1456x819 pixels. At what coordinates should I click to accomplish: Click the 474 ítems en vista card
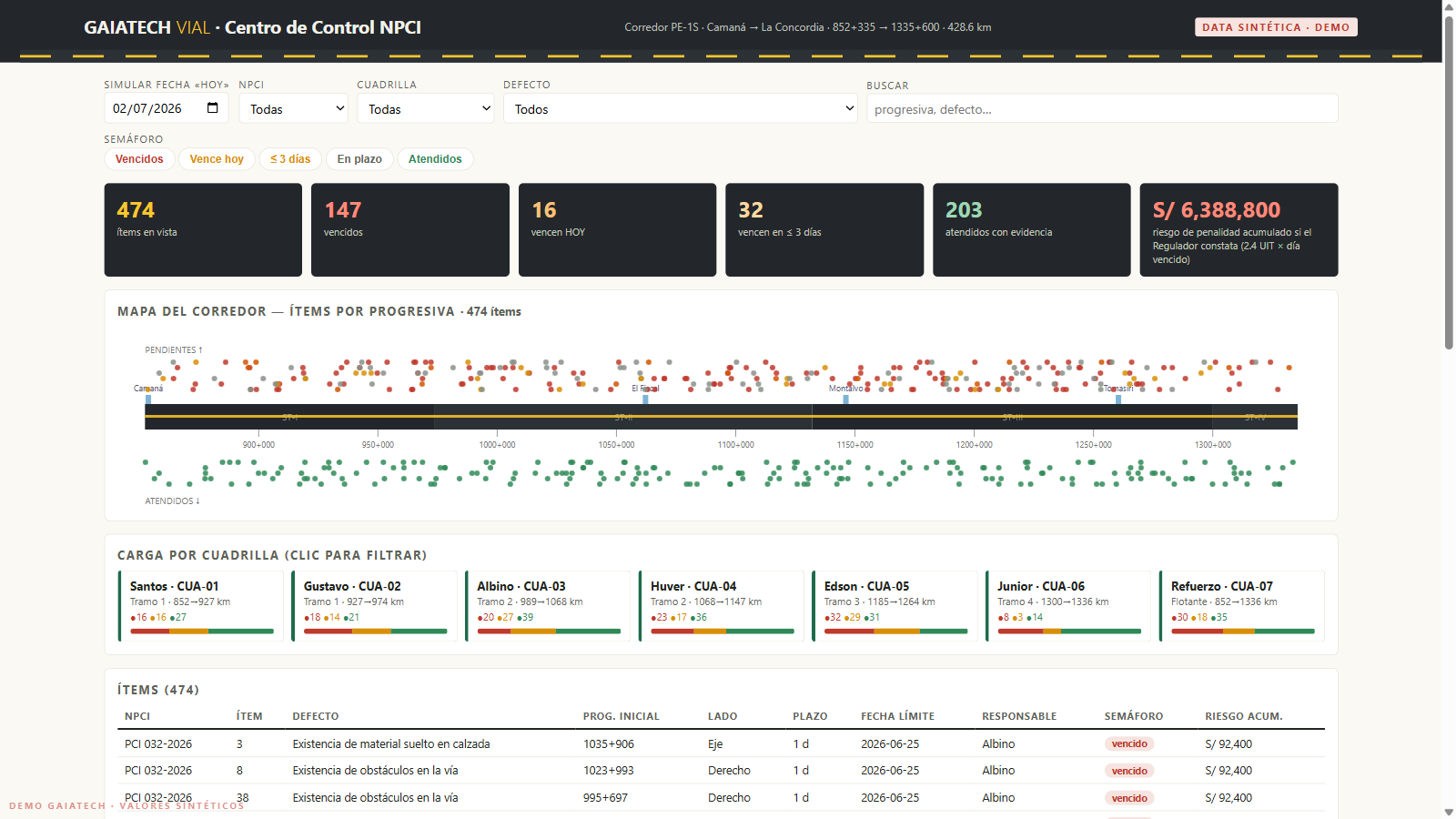[x=203, y=229]
